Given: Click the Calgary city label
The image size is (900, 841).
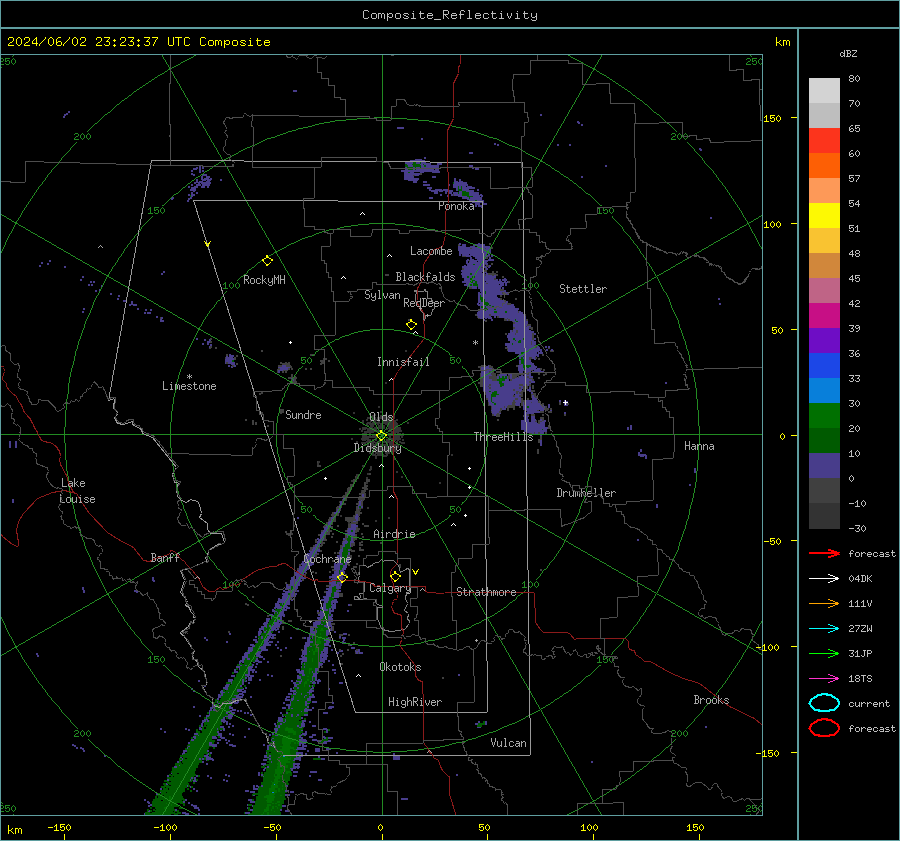Looking at the screenshot, I should [x=390, y=588].
